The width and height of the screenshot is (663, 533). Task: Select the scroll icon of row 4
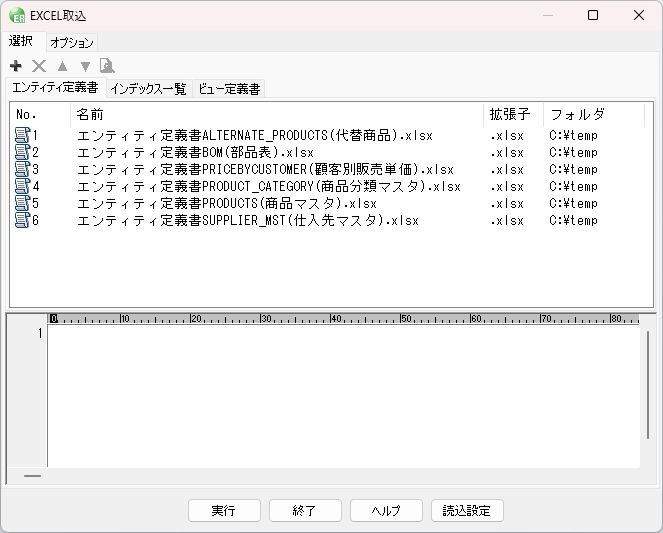click(x=22, y=186)
